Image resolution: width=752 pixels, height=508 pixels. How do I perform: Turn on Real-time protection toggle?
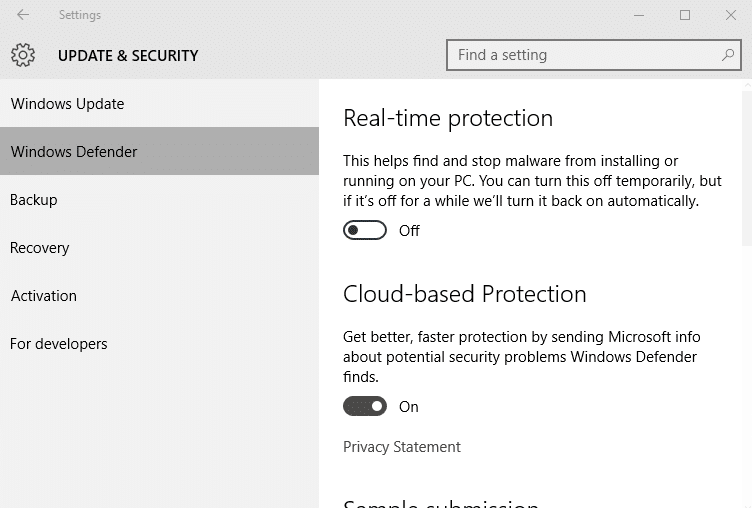tap(365, 231)
